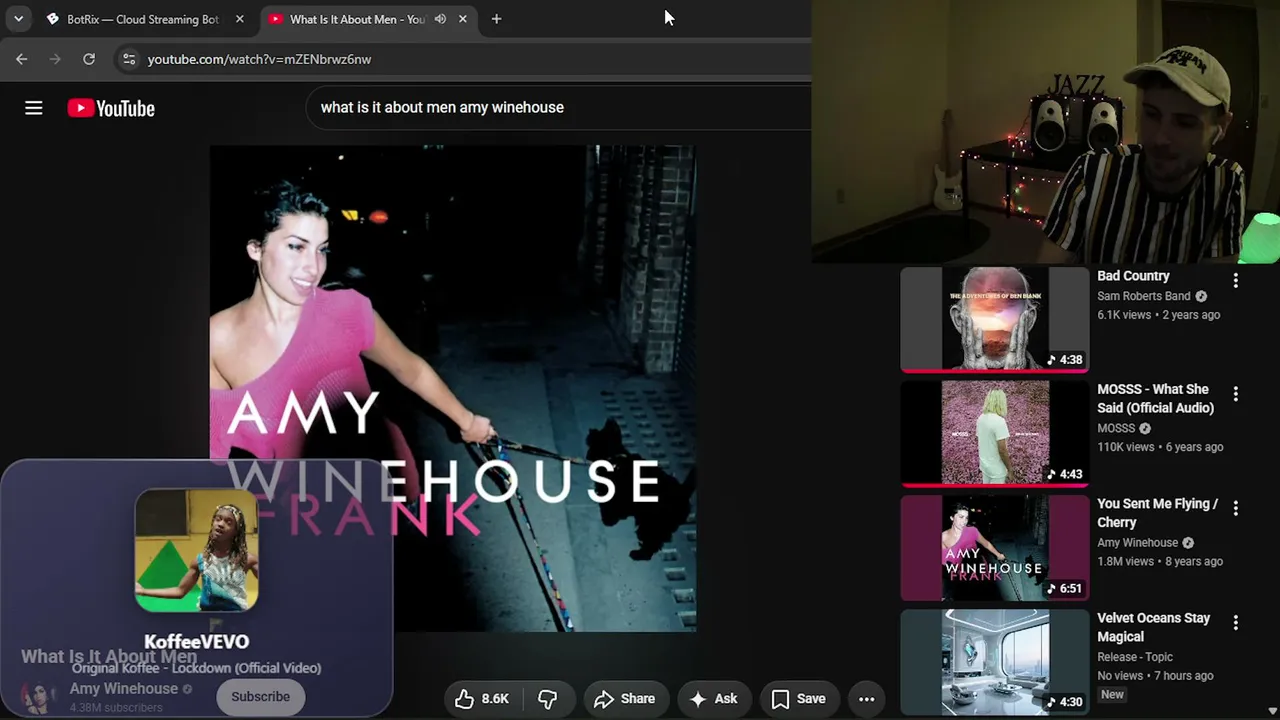Open the Amy Winehouse channel name link
The image size is (1280, 720).
pos(124,688)
